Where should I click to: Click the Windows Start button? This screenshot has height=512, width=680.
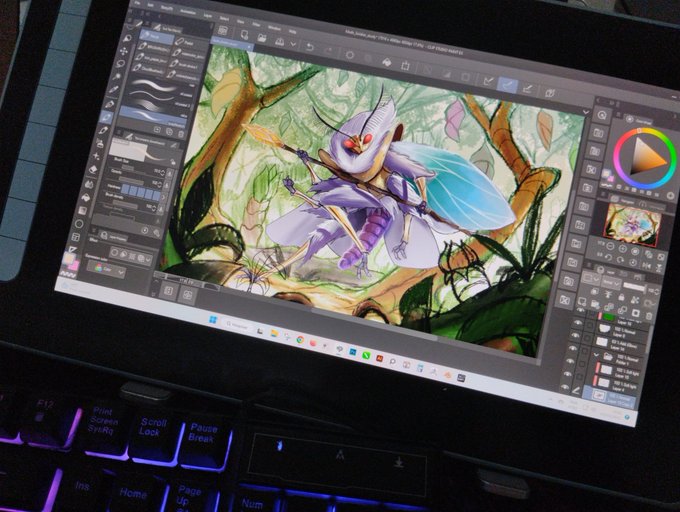[212, 320]
